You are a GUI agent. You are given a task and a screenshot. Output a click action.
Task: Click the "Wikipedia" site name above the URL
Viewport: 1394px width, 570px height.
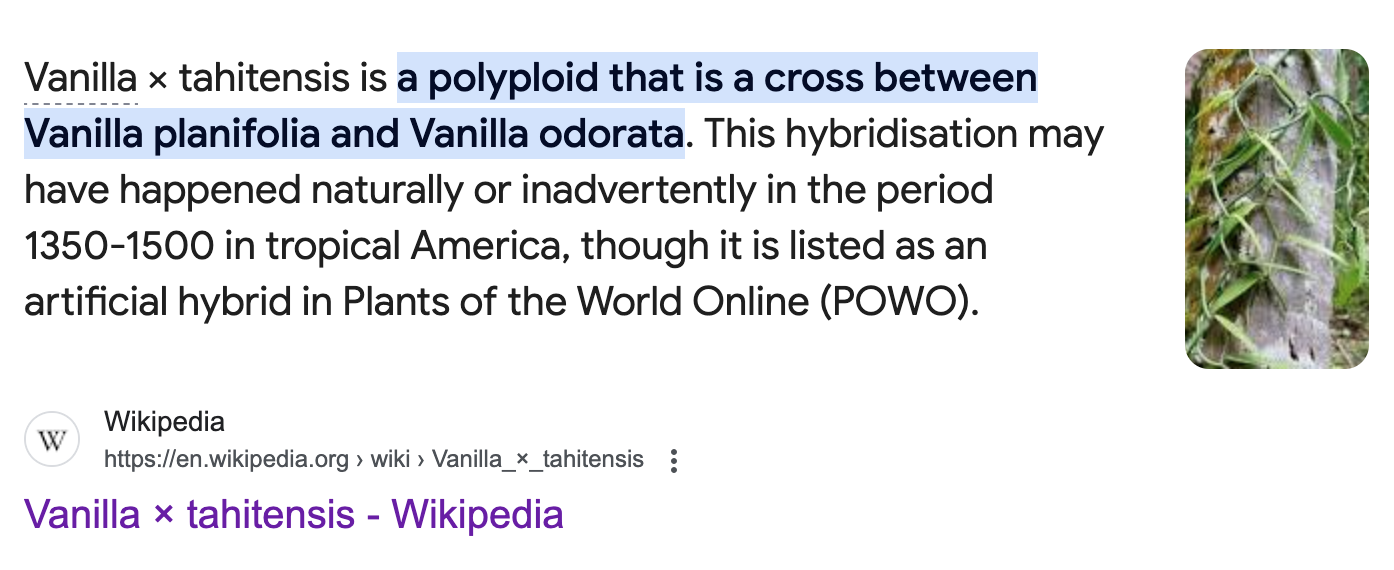click(164, 422)
